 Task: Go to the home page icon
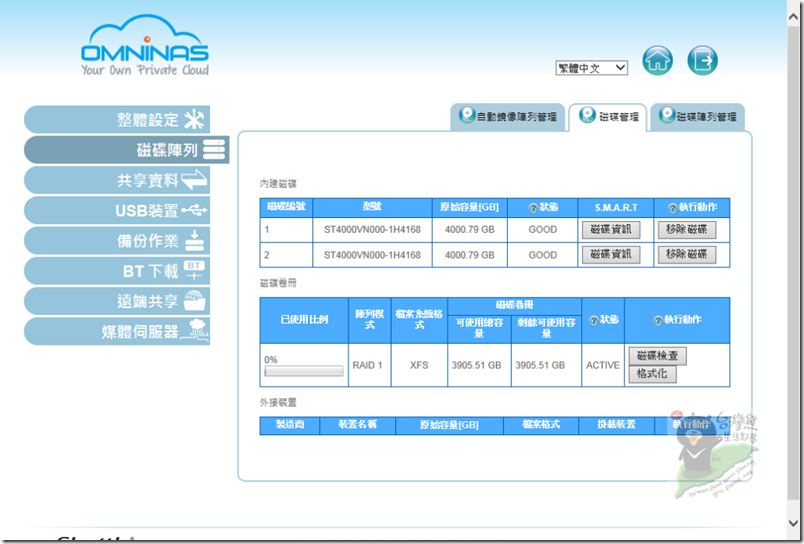(x=657, y=61)
